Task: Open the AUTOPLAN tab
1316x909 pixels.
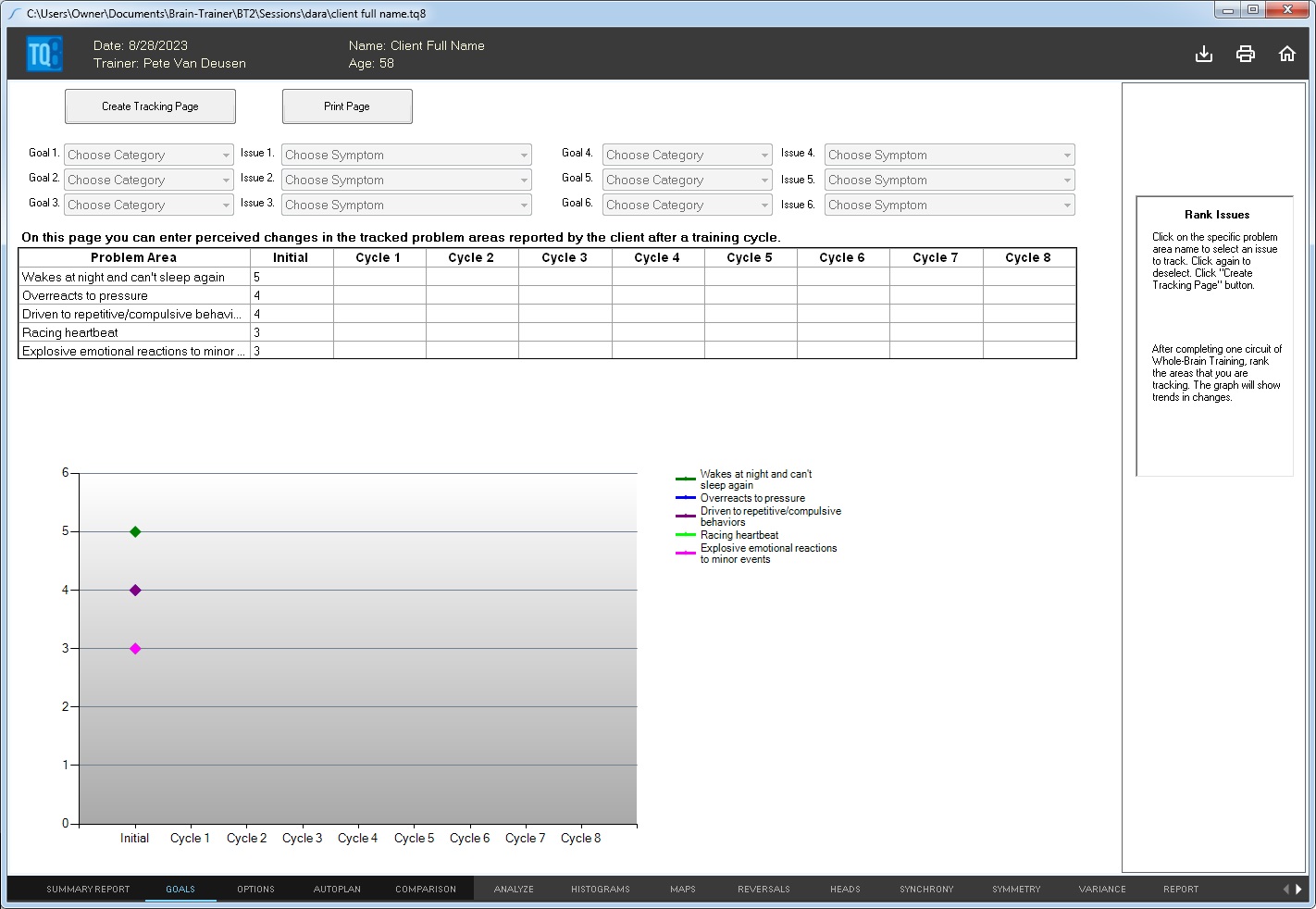Action: click(337, 889)
